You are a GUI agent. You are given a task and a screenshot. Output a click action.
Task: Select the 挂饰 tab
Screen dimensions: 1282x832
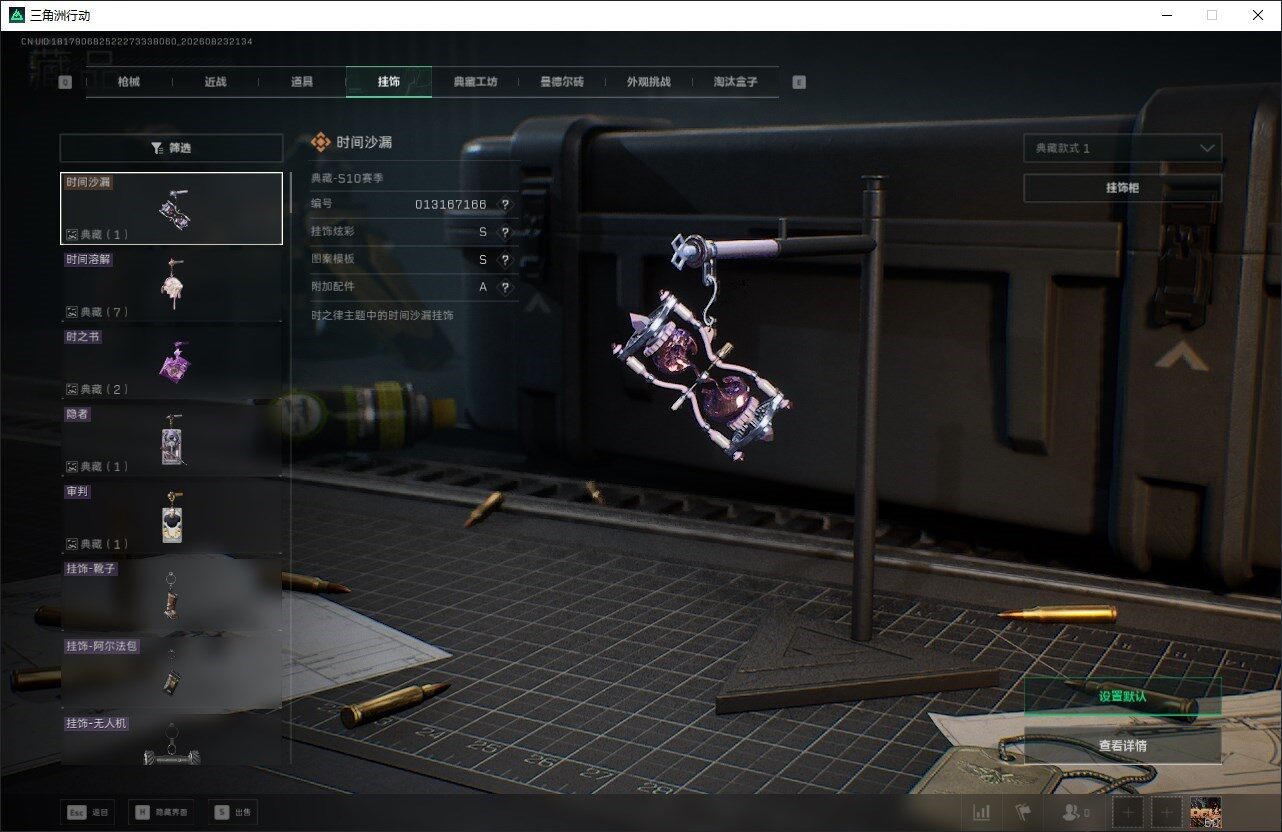click(389, 82)
